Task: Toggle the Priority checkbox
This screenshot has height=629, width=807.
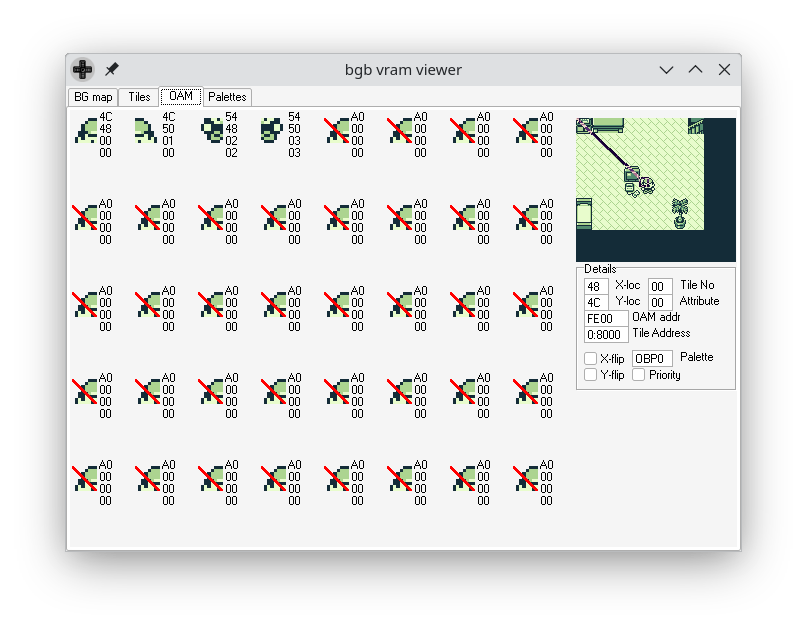Action: [x=639, y=375]
